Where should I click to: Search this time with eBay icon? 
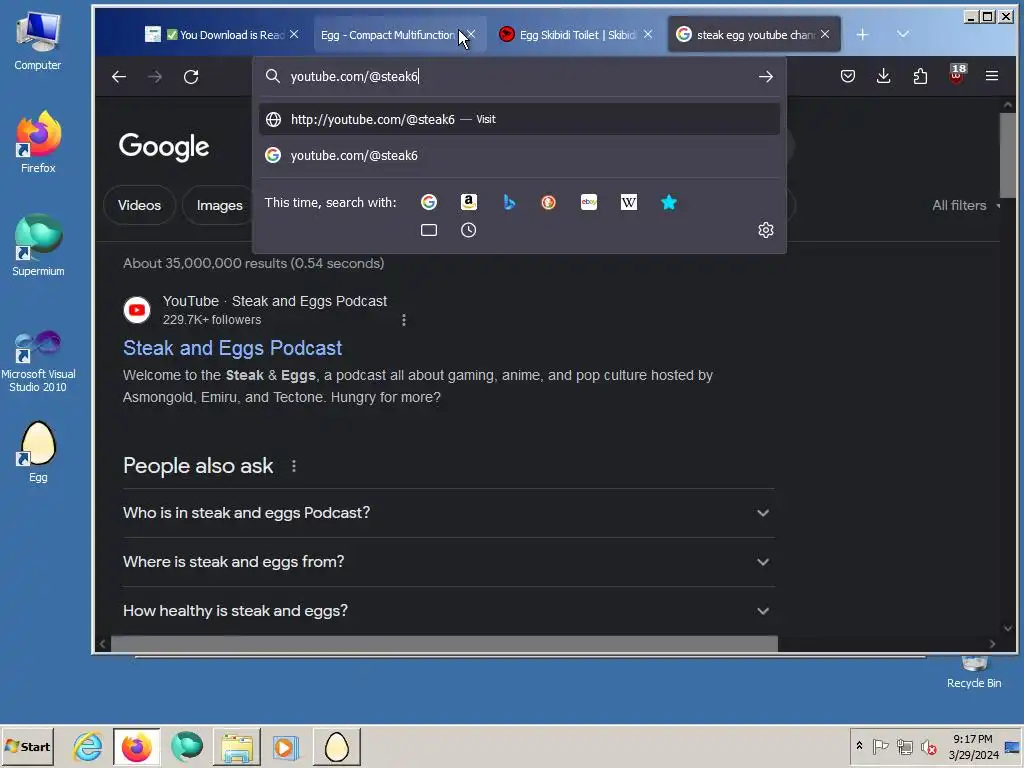click(x=588, y=202)
